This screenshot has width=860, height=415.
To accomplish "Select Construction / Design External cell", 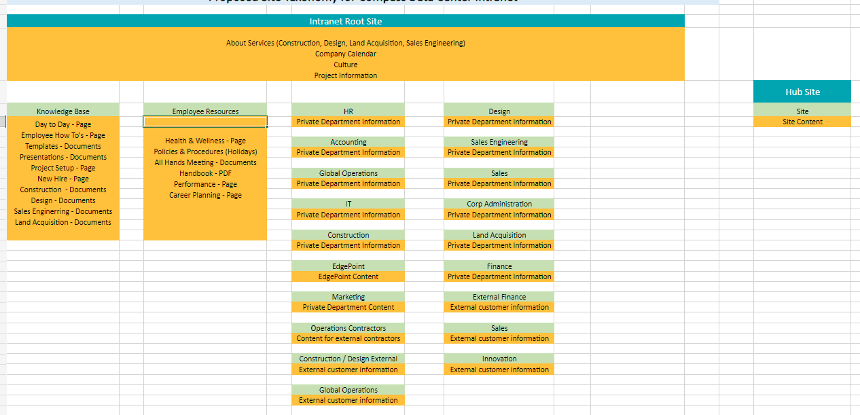I will tap(348, 359).
